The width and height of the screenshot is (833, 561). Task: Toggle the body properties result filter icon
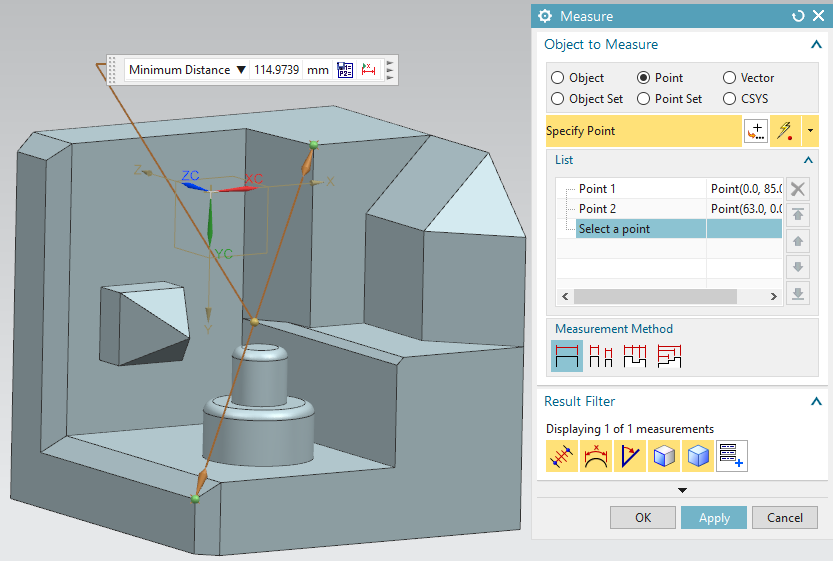click(x=698, y=456)
